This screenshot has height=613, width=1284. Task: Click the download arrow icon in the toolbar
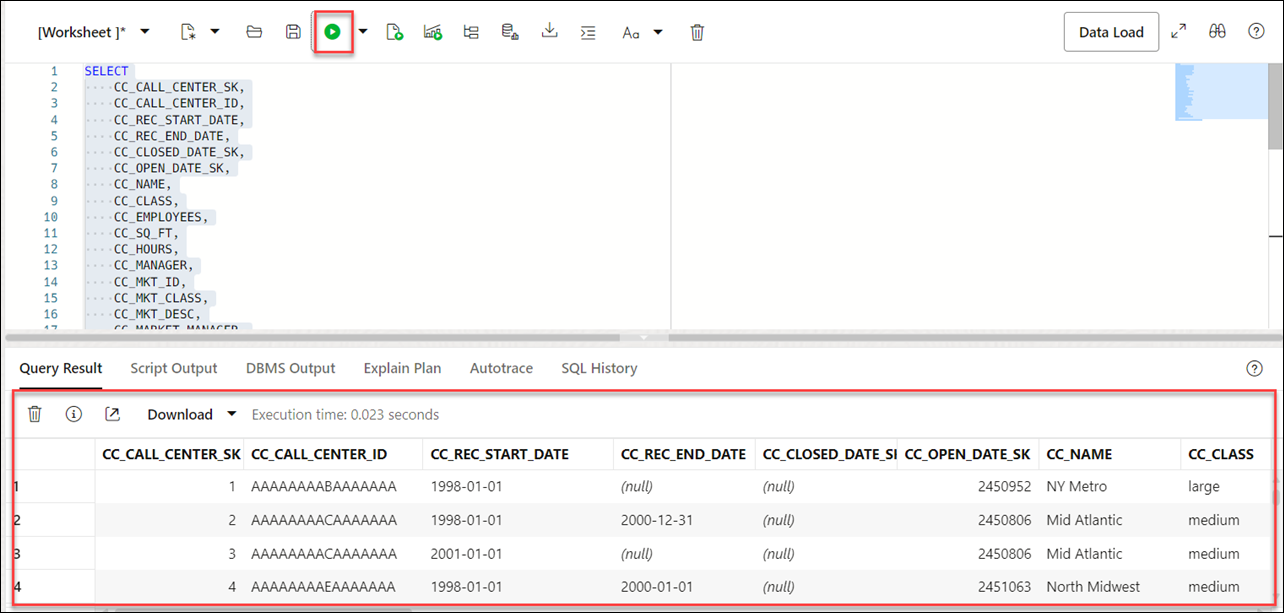point(549,31)
